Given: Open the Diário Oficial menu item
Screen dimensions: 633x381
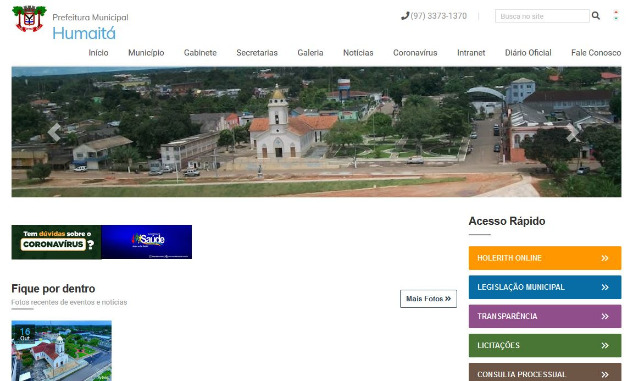Looking at the screenshot, I should coord(528,53).
